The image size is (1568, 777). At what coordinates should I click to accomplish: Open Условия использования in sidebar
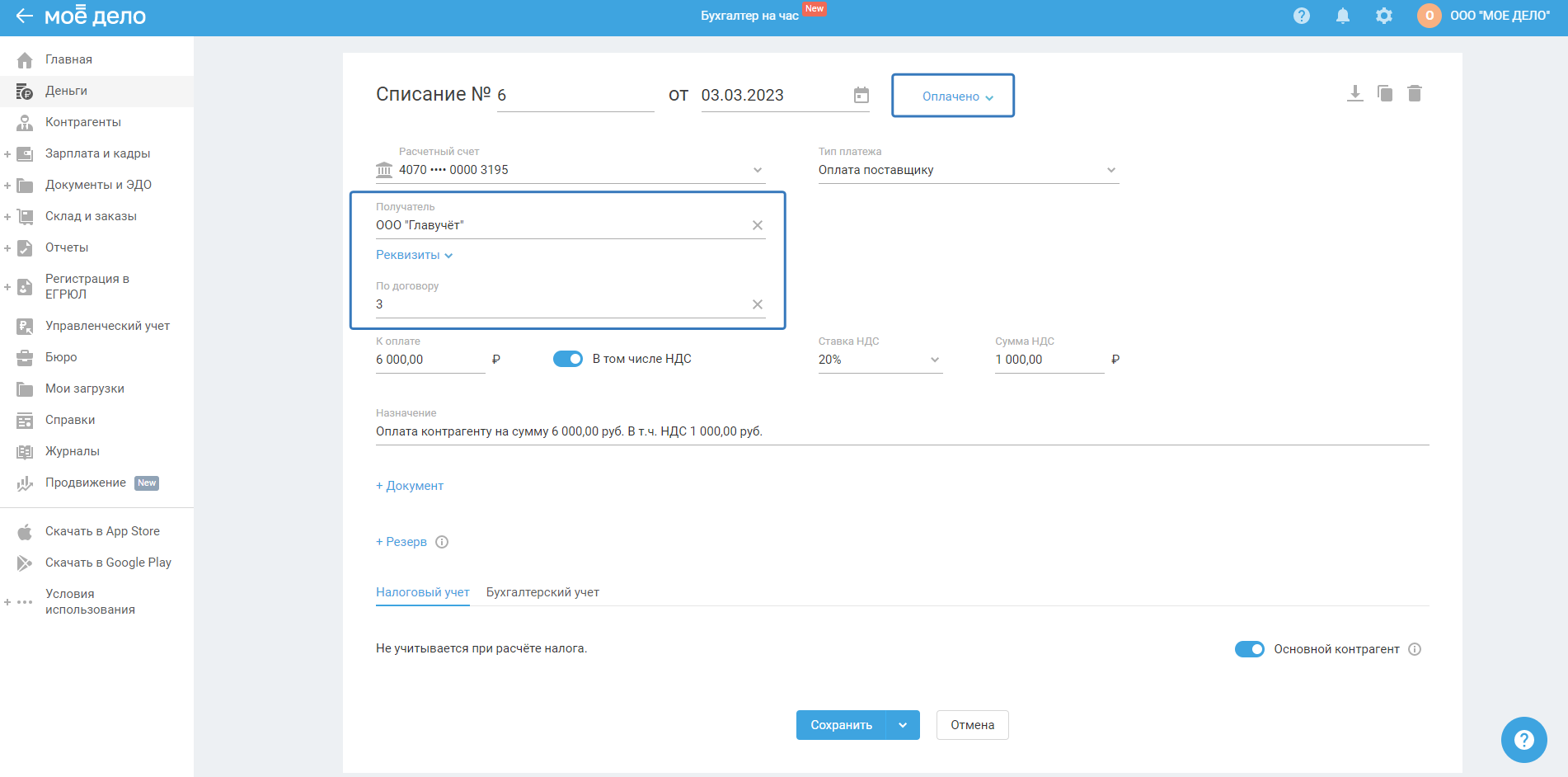pyautogui.click(x=90, y=601)
